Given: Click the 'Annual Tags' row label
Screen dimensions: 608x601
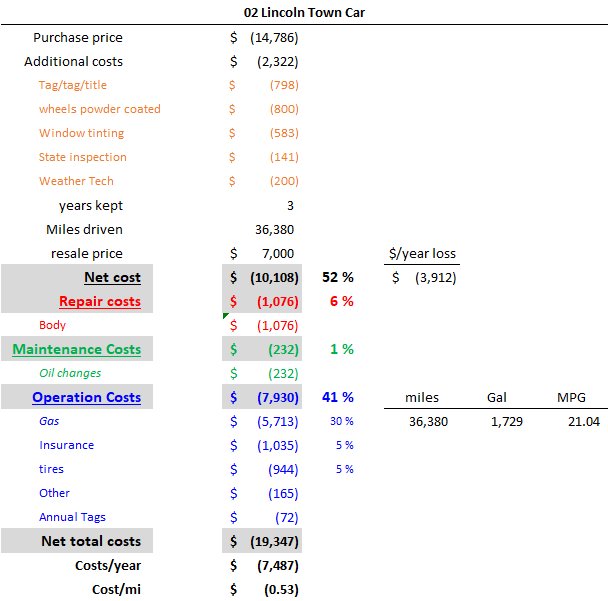Looking at the screenshot, I should click(72, 517).
